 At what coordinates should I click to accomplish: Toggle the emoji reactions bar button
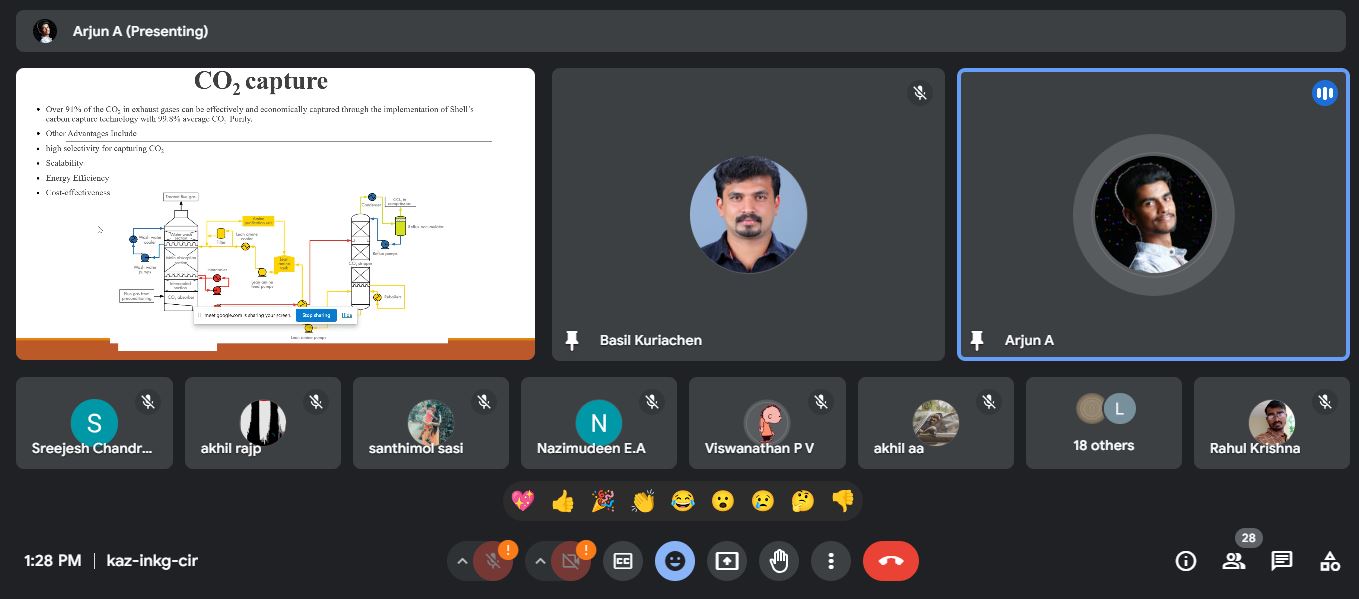click(675, 561)
